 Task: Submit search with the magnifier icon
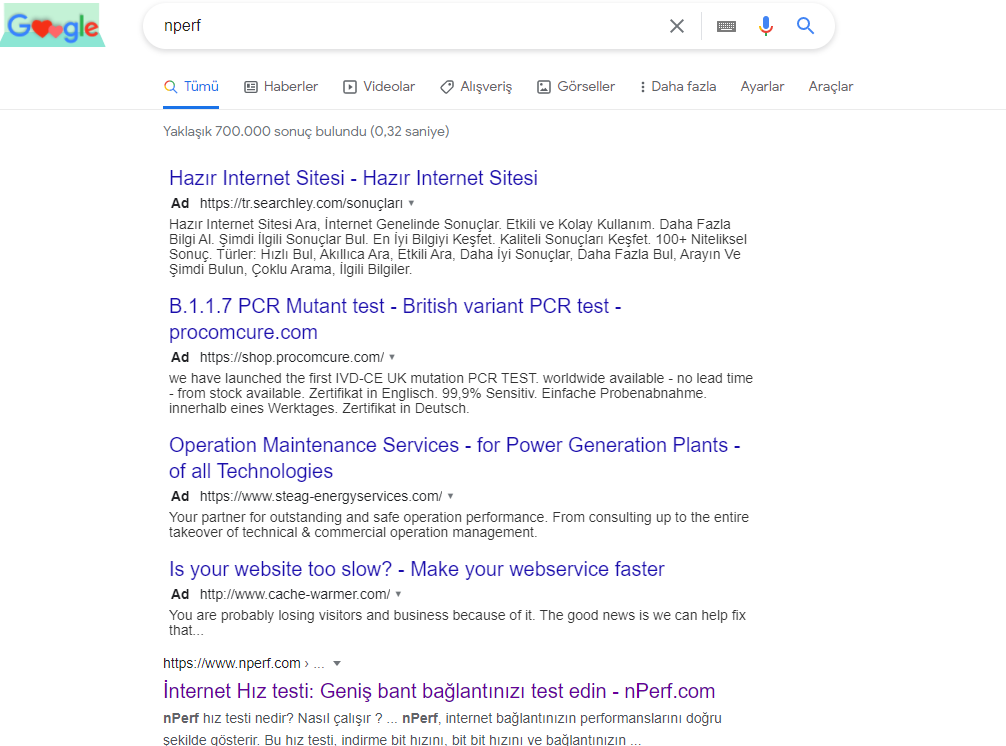[x=805, y=26]
